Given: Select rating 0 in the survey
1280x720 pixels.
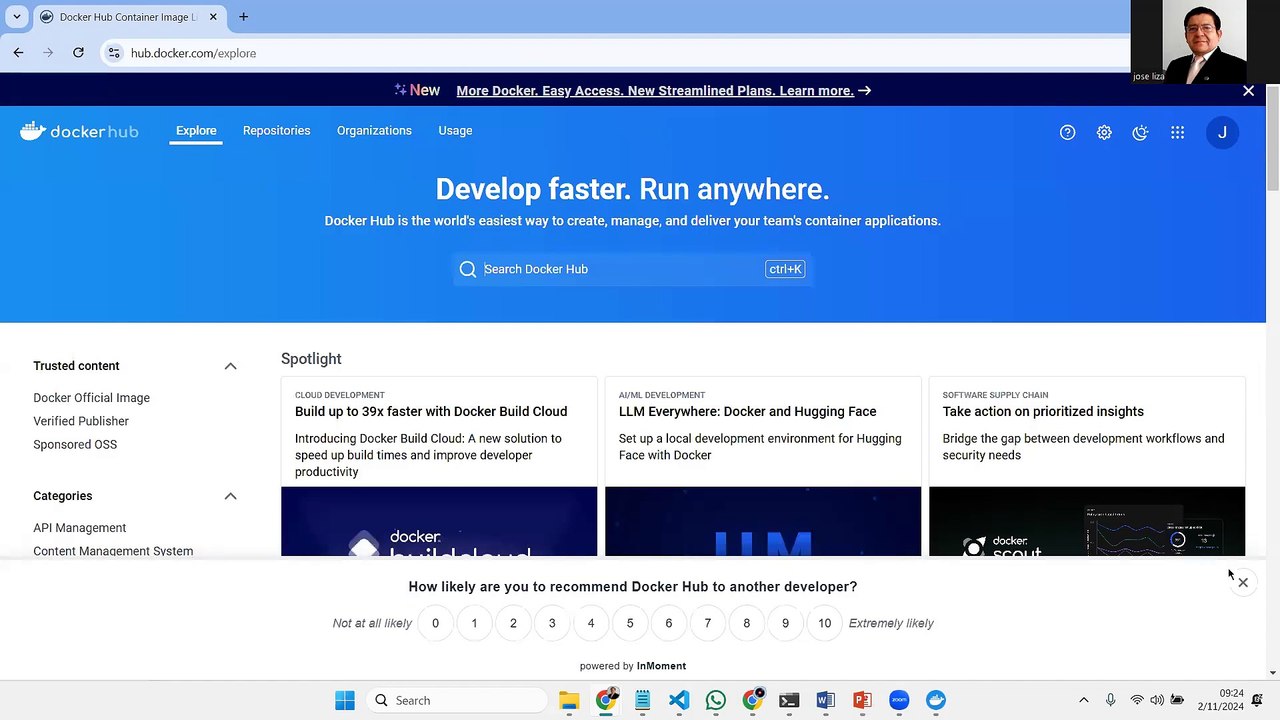Looking at the screenshot, I should (x=435, y=623).
